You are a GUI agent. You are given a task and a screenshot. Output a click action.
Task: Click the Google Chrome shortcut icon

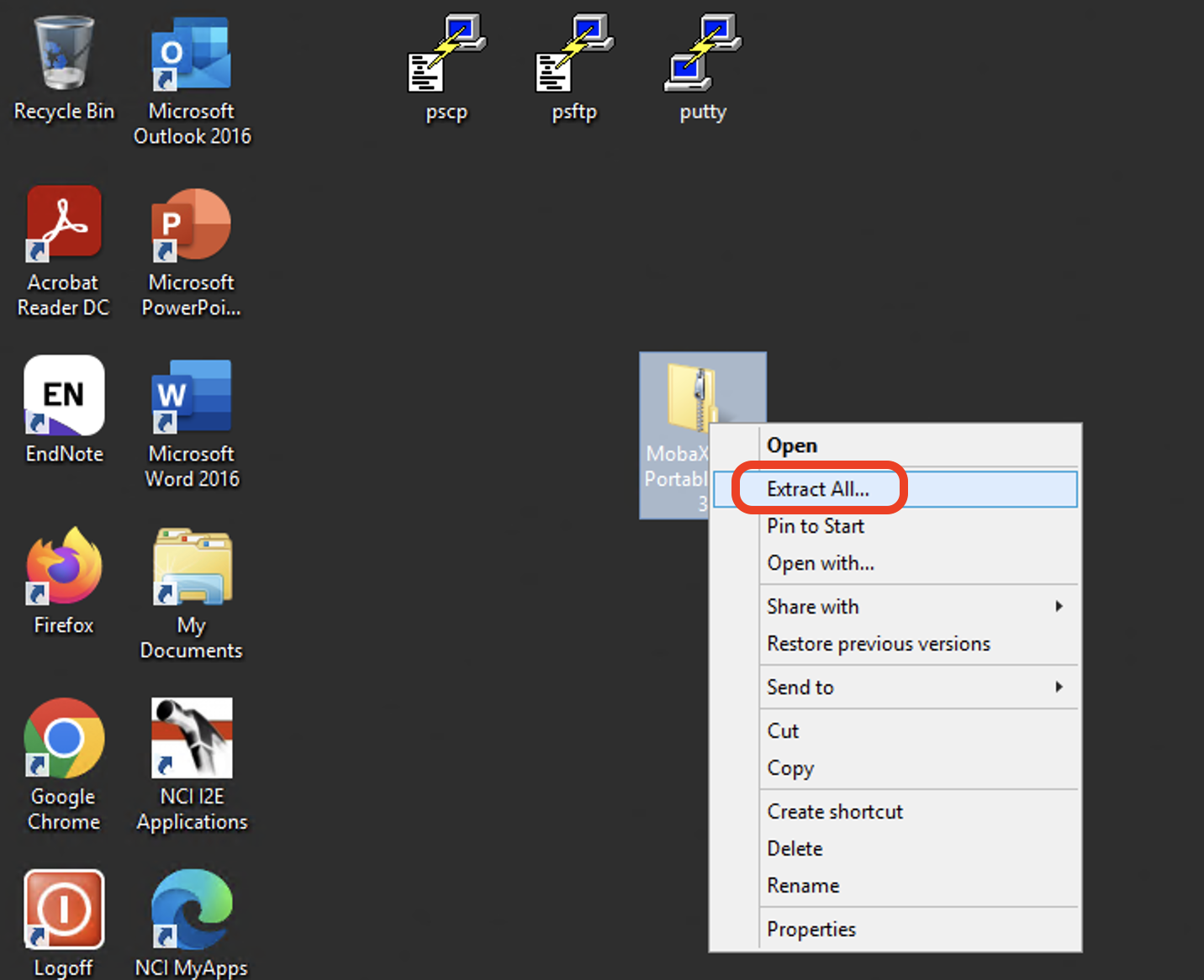pos(64,740)
